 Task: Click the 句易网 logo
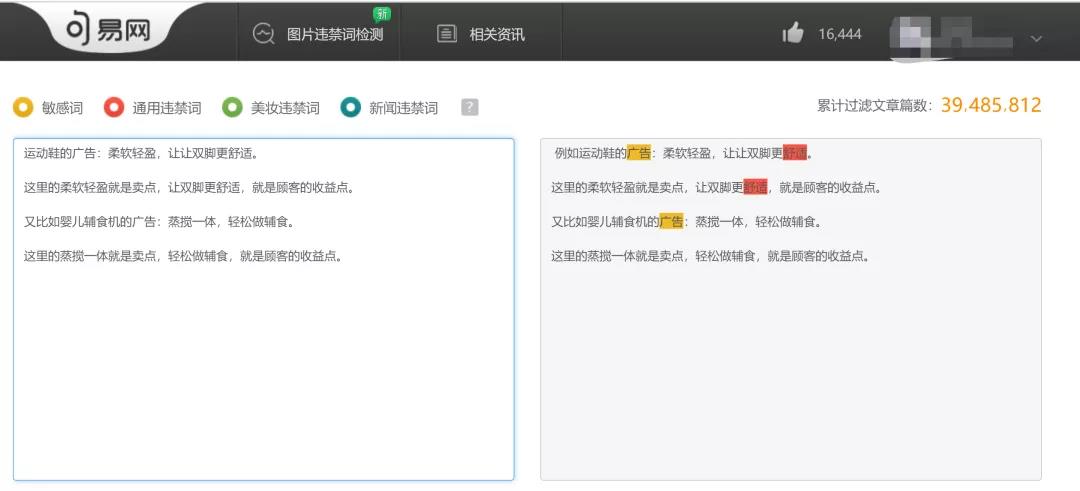pyautogui.click(x=108, y=30)
